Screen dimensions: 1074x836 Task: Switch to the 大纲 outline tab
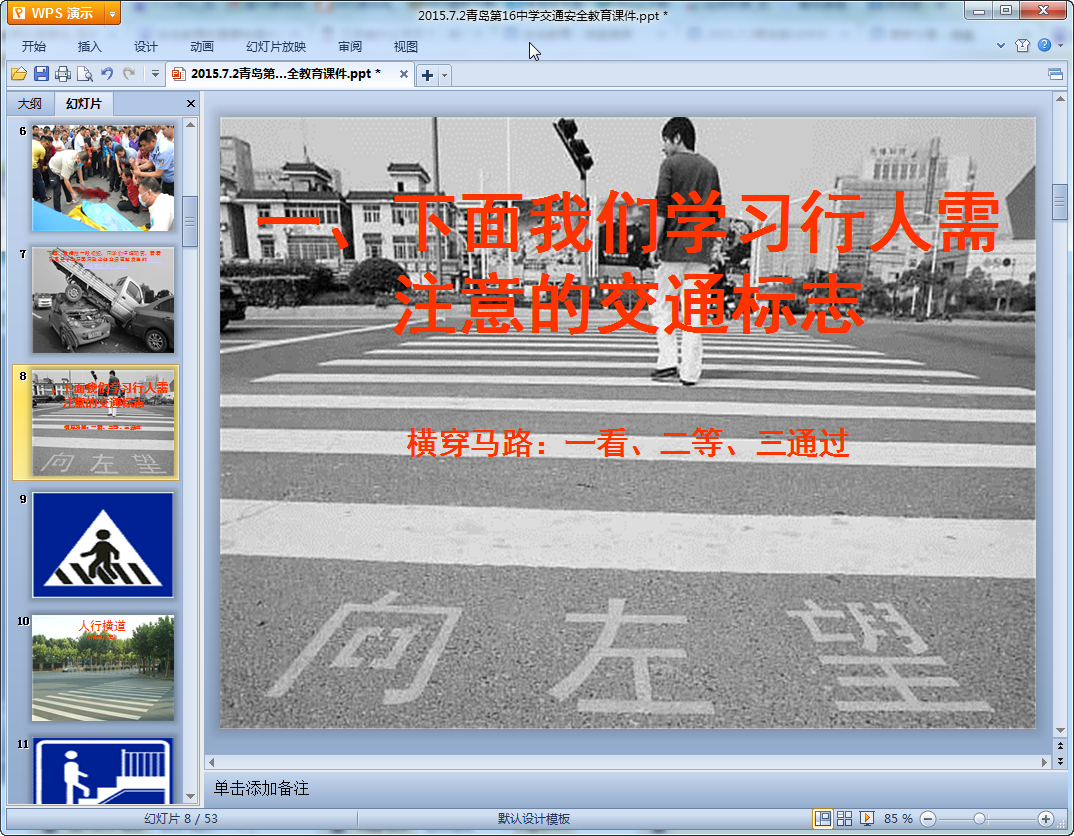pyautogui.click(x=30, y=104)
